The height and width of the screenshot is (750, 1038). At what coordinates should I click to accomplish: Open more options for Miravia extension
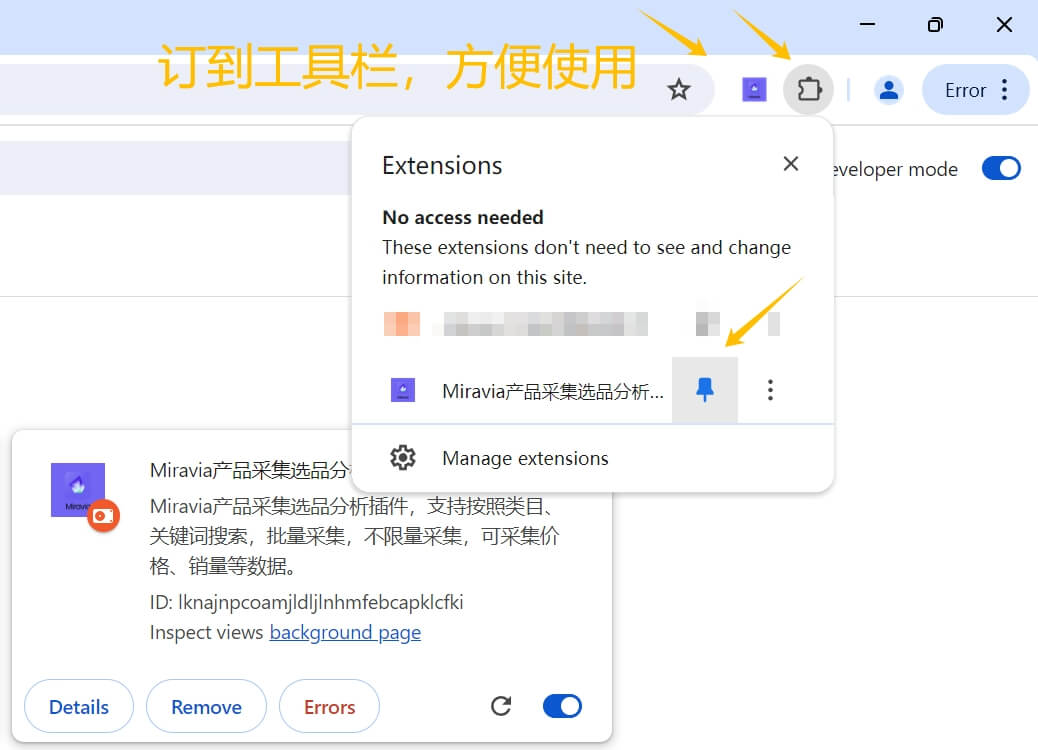click(770, 390)
